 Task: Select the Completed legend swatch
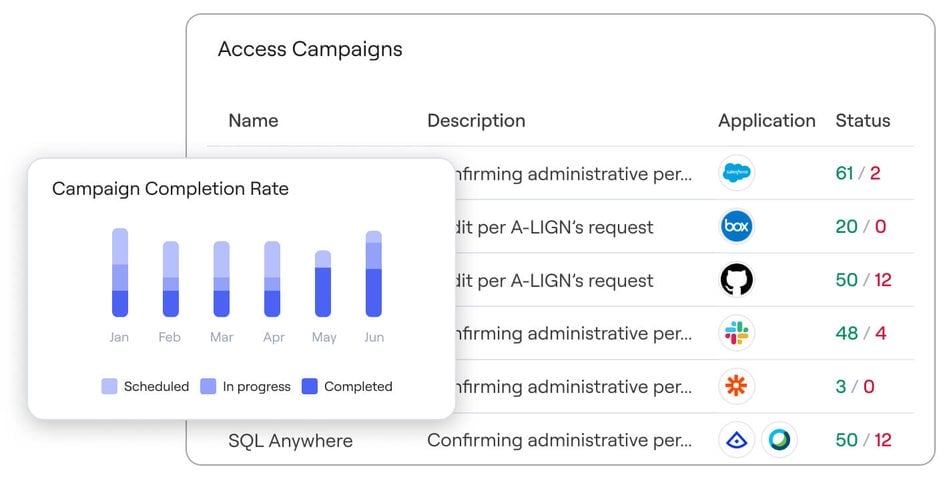tap(309, 386)
